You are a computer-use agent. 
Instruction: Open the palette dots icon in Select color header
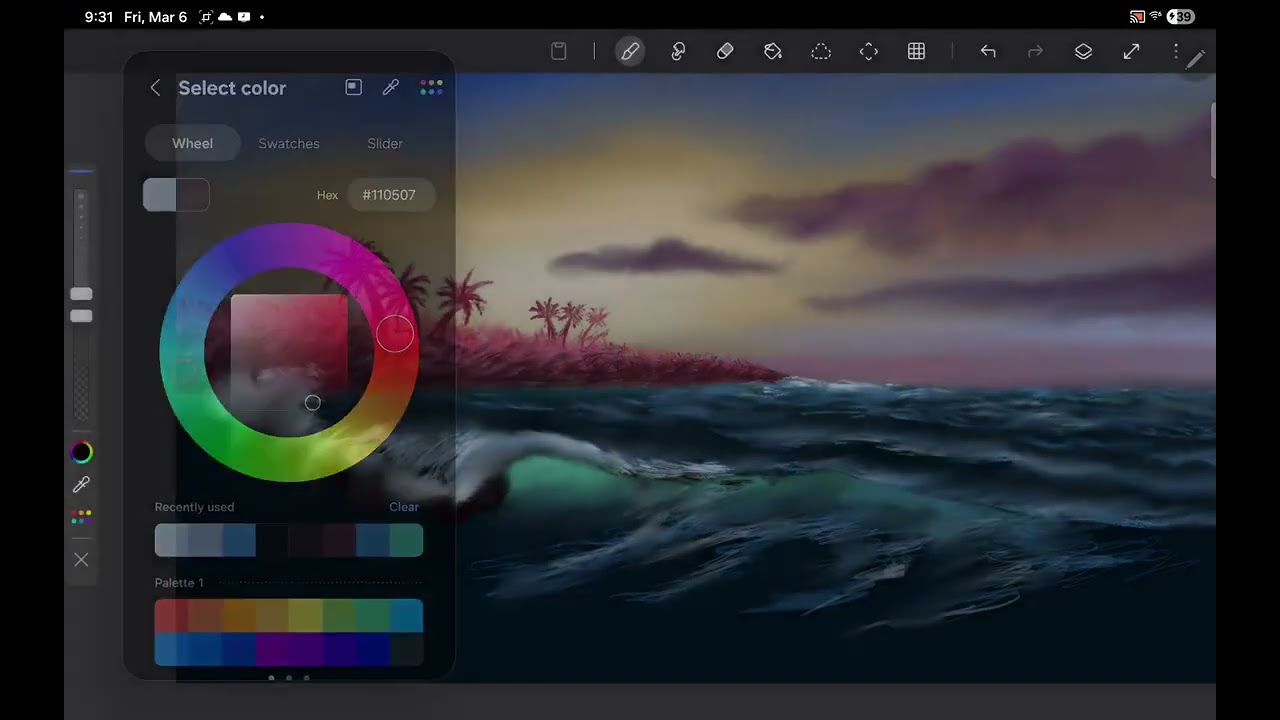click(x=431, y=88)
